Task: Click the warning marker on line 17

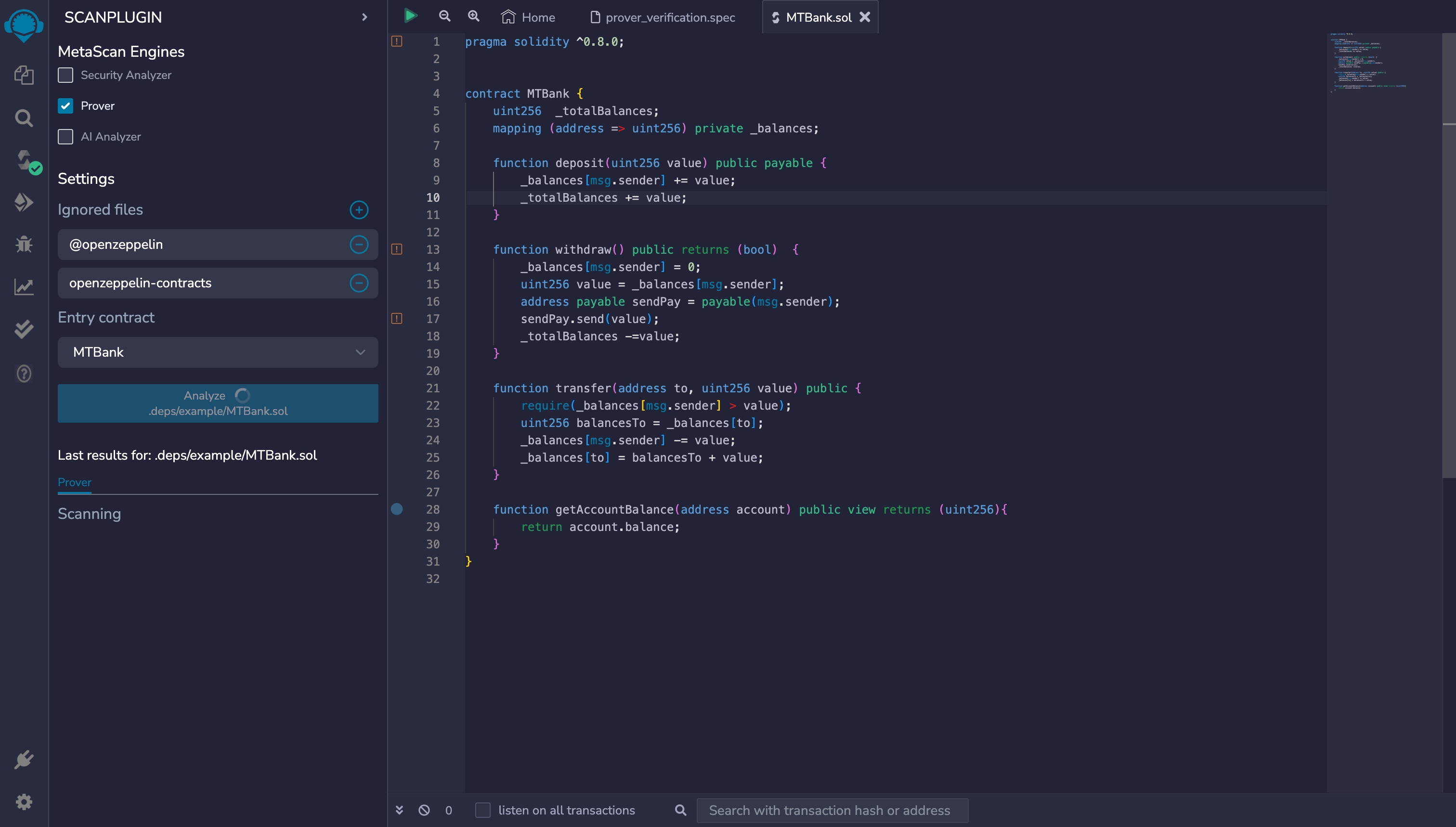Action: [x=397, y=319]
